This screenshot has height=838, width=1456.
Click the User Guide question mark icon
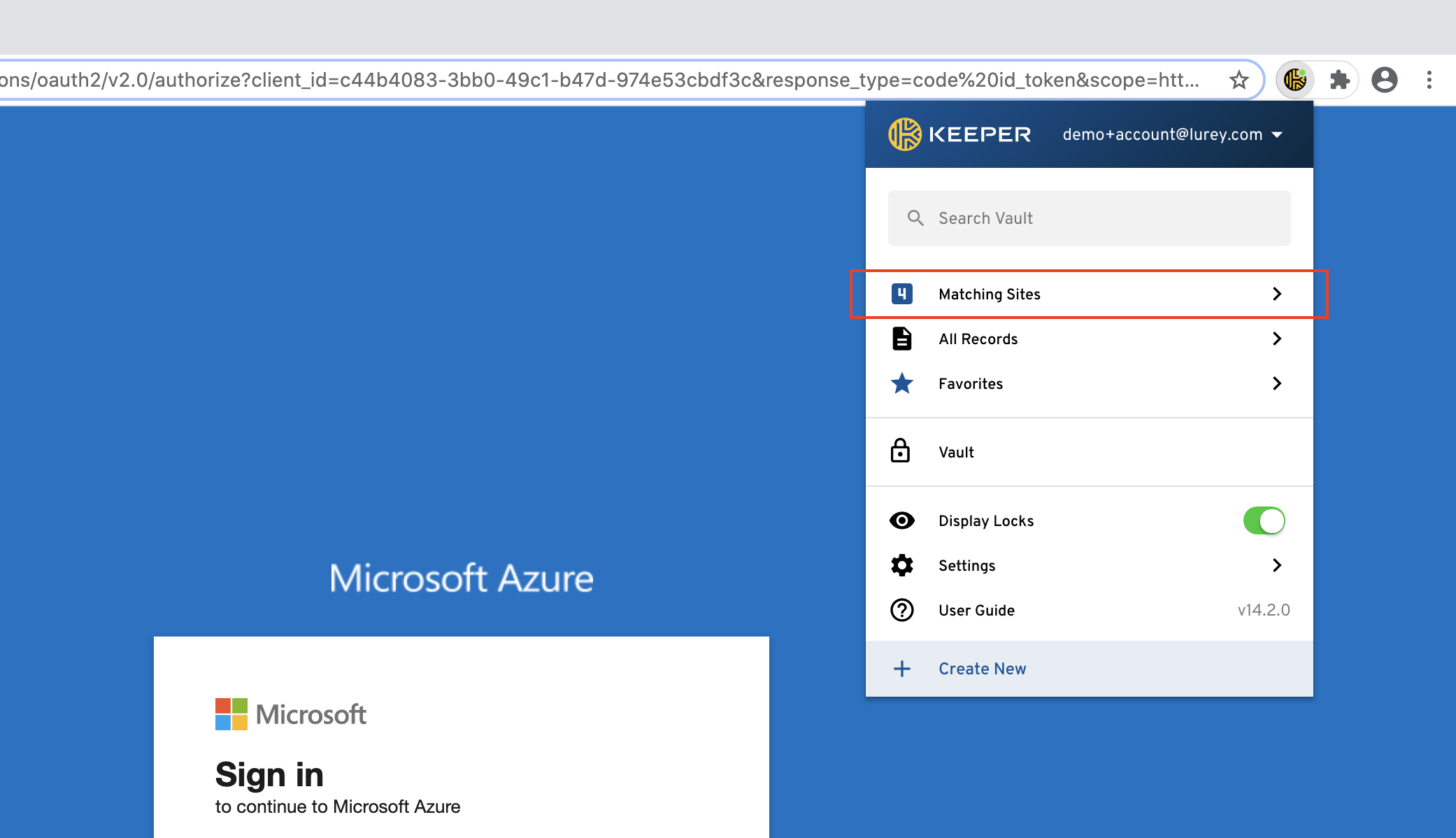click(902, 610)
